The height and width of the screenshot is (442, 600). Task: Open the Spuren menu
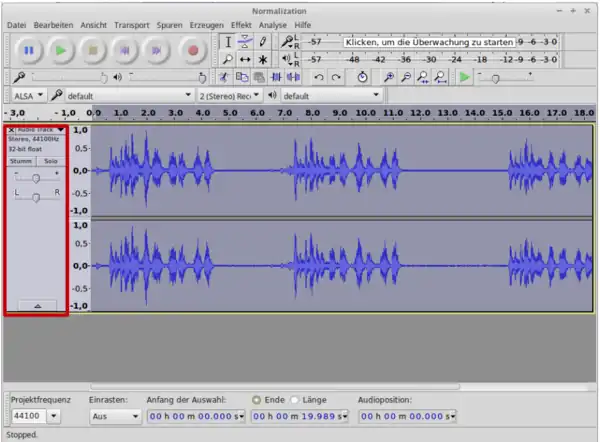coord(169,24)
